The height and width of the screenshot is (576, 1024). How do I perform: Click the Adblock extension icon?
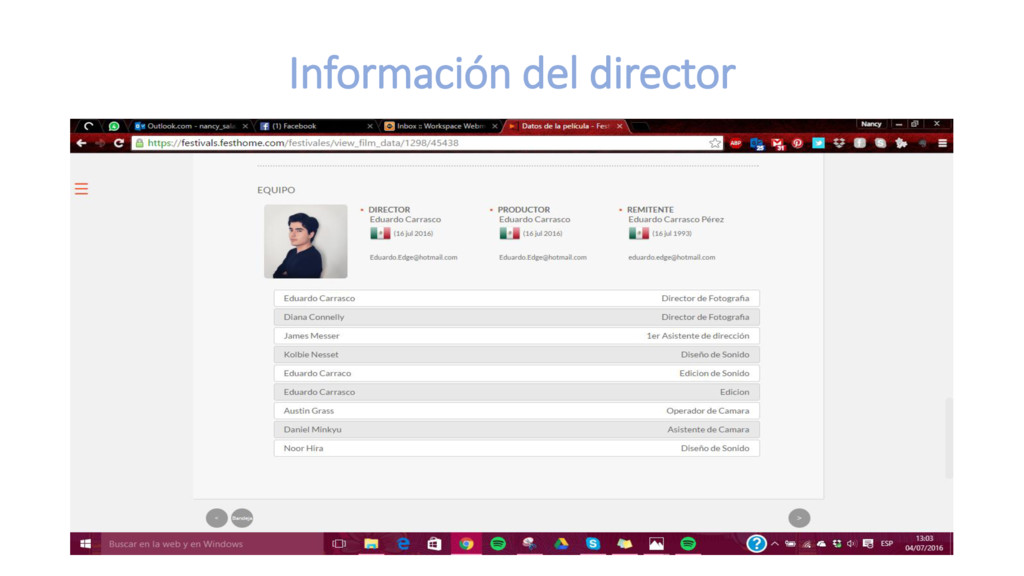click(736, 143)
